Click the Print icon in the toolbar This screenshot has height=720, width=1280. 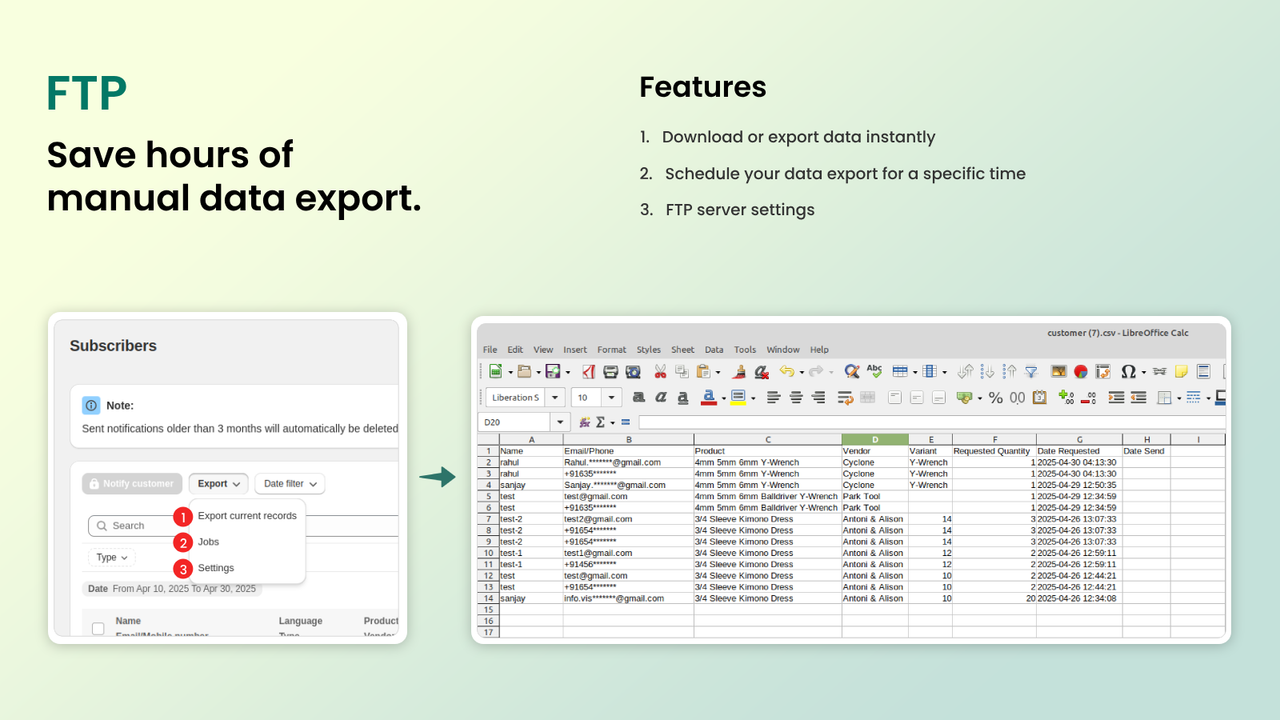[x=610, y=371]
